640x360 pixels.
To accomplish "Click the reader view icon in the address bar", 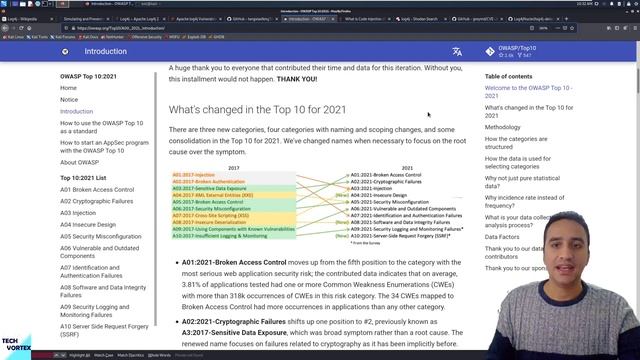I will [x=532, y=28].
